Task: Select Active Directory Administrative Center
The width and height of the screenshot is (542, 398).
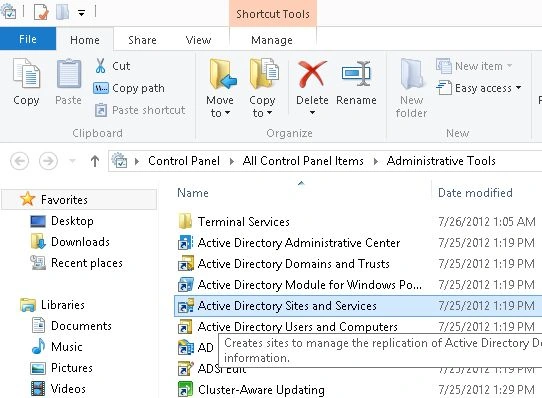Action: pyautogui.click(x=299, y=243)
